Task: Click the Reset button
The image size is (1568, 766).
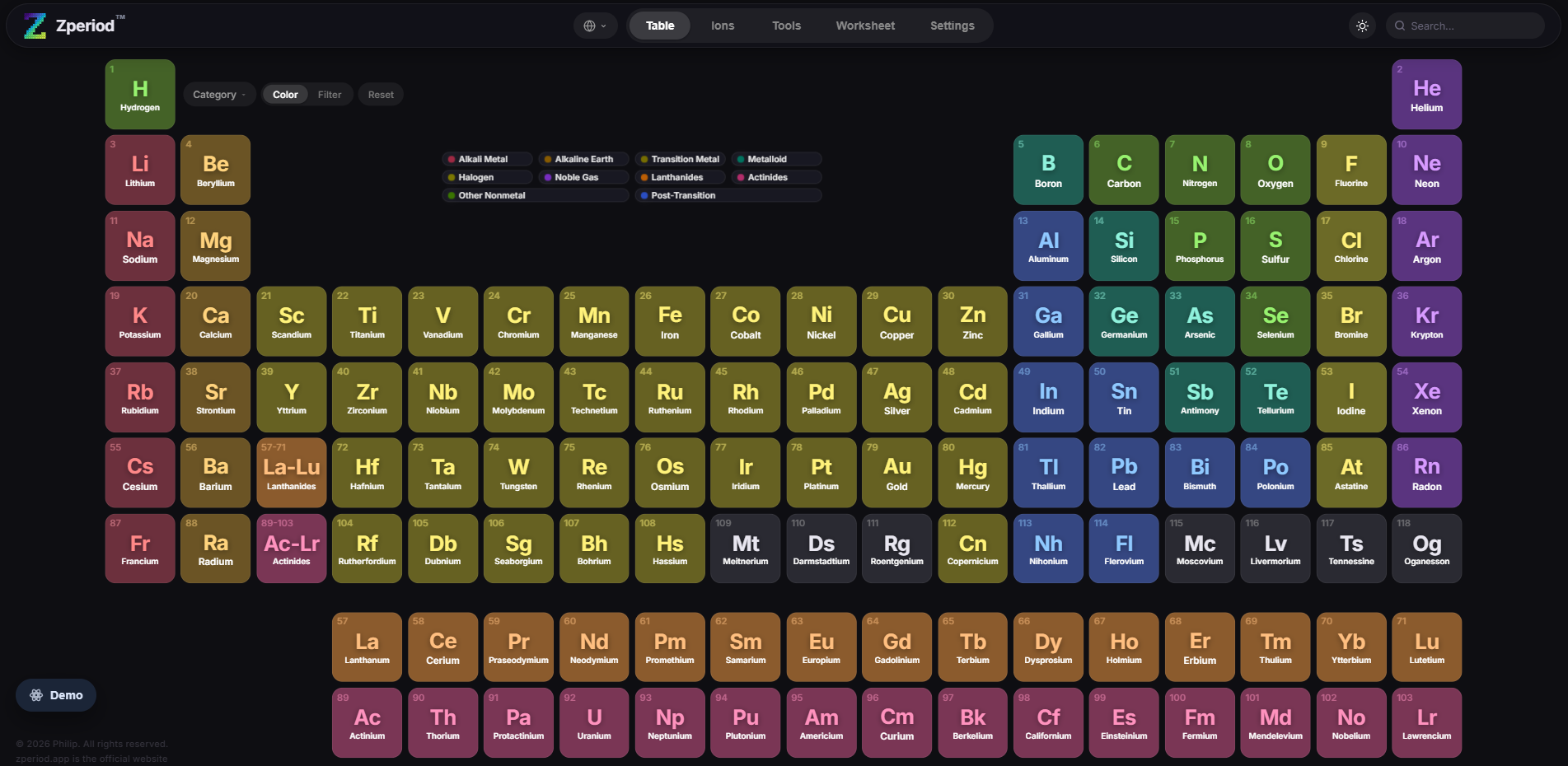Action: [381, 95]
